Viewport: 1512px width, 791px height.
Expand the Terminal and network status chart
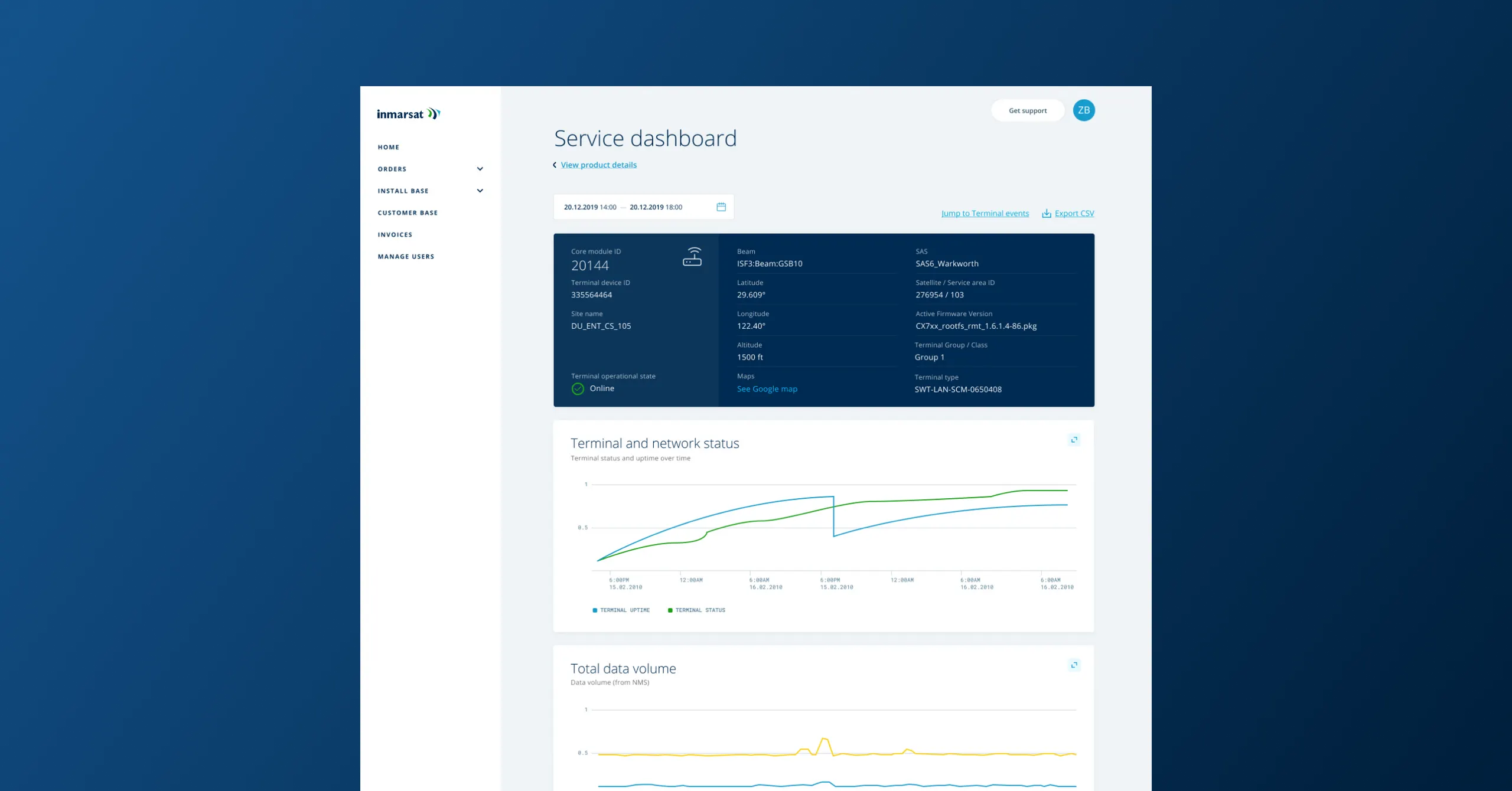[x=1074, y=440]
